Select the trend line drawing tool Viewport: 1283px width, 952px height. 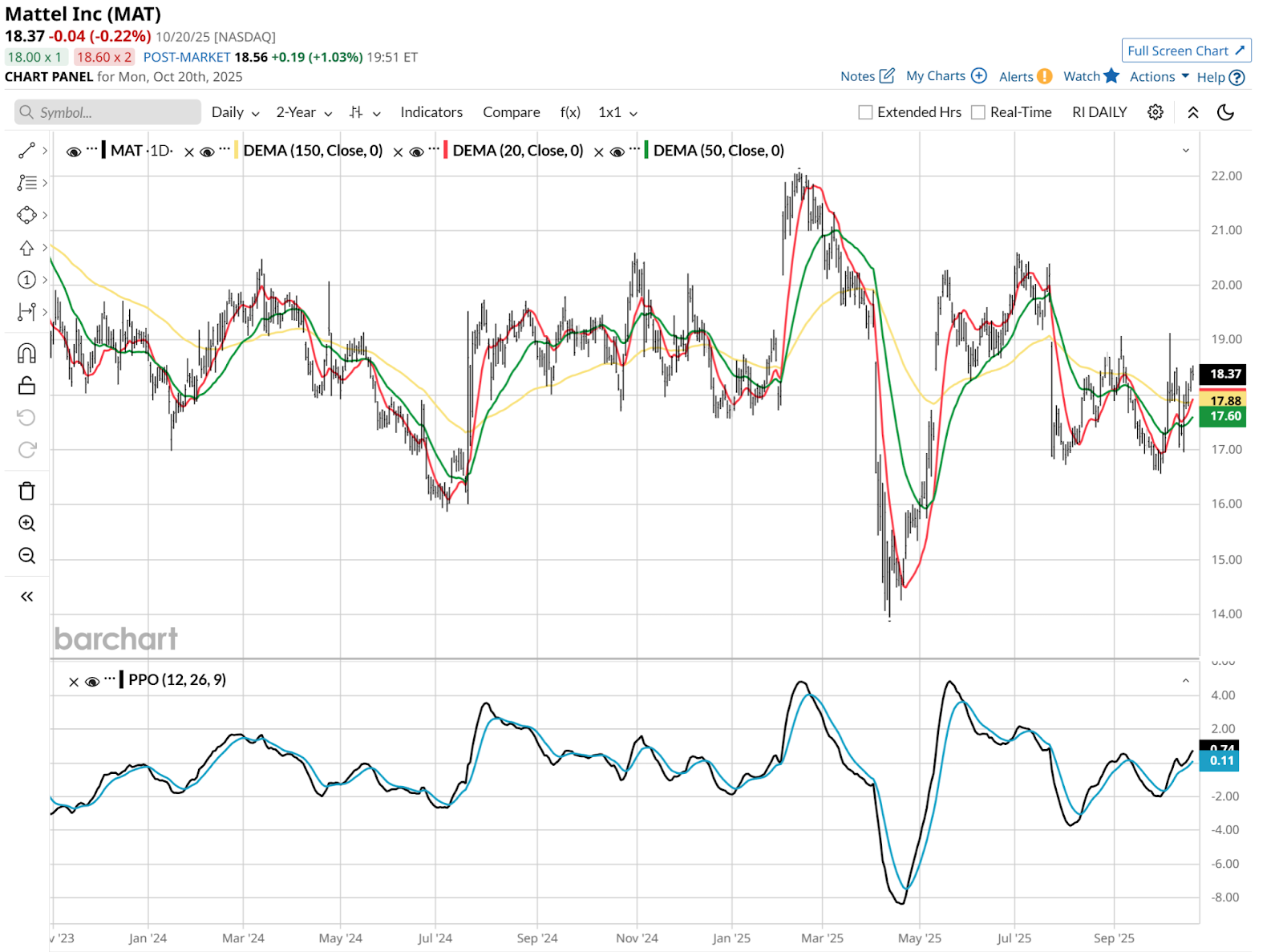coord(26,151)
